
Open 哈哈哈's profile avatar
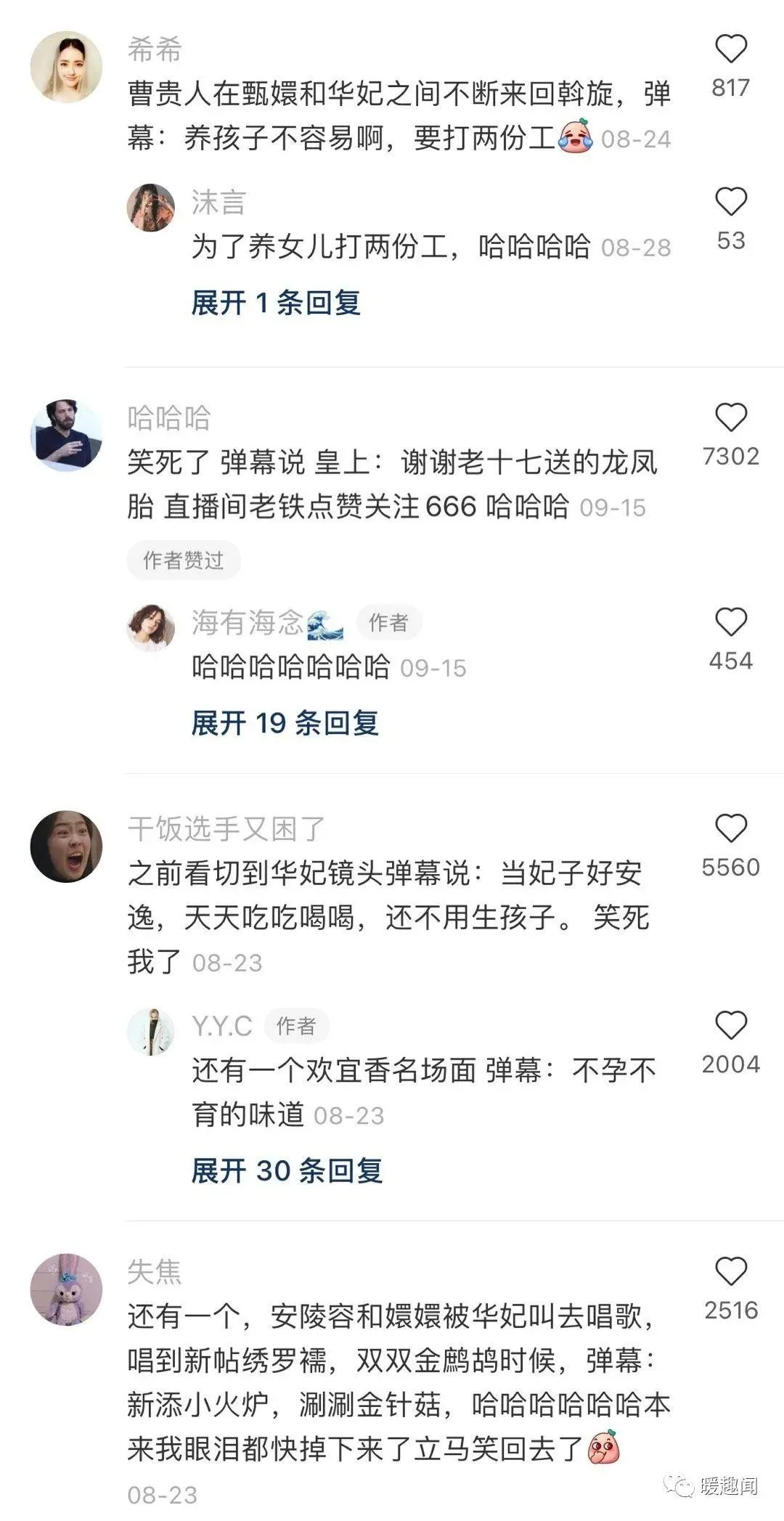coord(66,436)
